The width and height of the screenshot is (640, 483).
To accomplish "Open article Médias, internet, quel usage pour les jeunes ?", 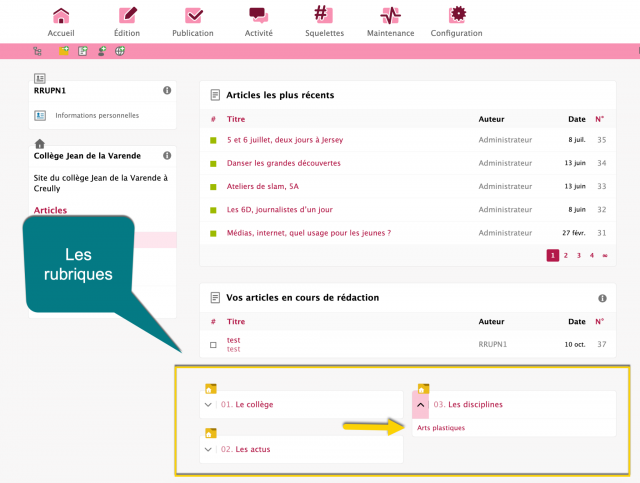I will (309, 233).
